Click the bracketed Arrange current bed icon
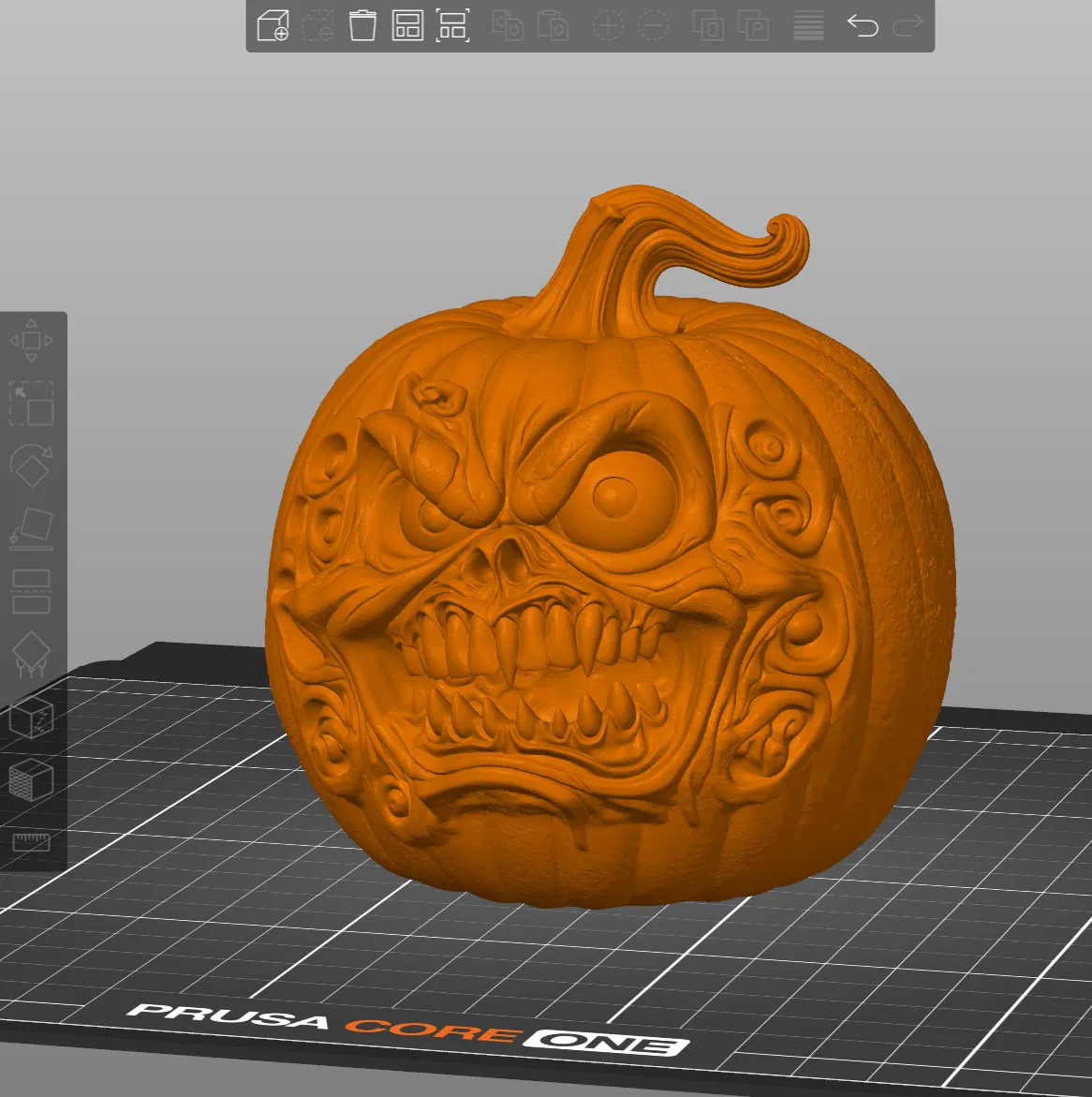Image resolution: width=1092 pixels, height=1097 pixels. pyautogui.click(x=452, y=26)
